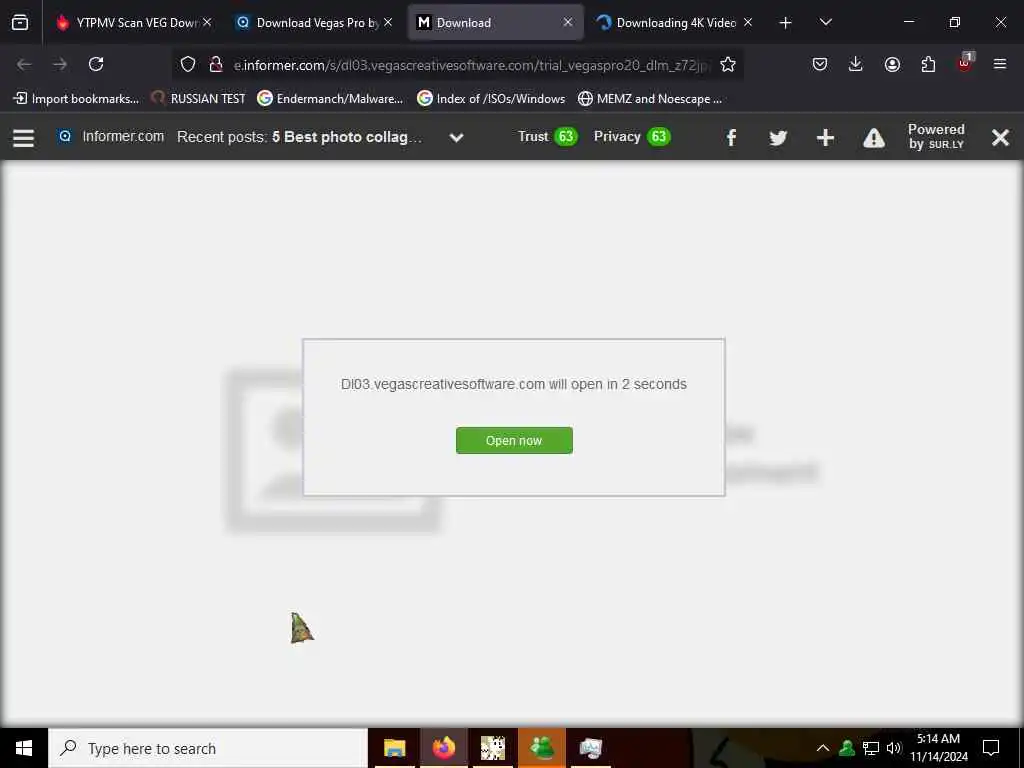The width and height of the screenshot is (1024, 768).
Task: Open Powered by SUR.LY link
Action: click(936, 136)
